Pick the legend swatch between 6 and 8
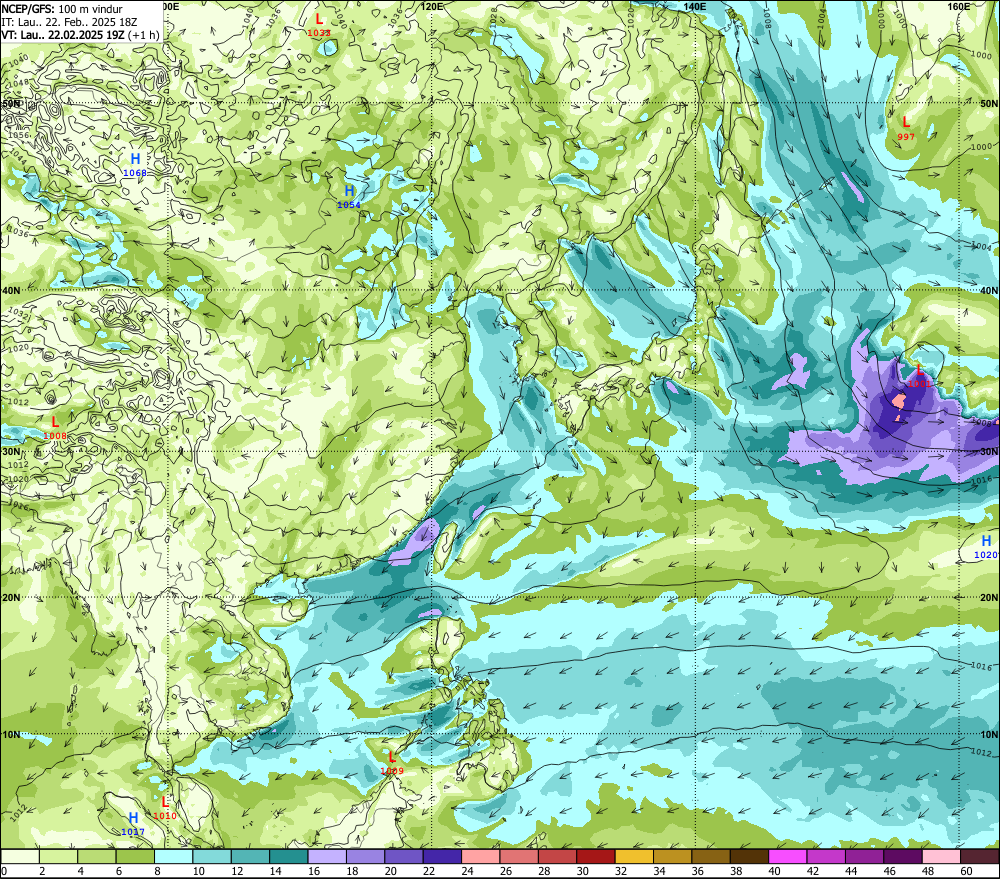This screenshot has width=1000, height=879. 135,856
